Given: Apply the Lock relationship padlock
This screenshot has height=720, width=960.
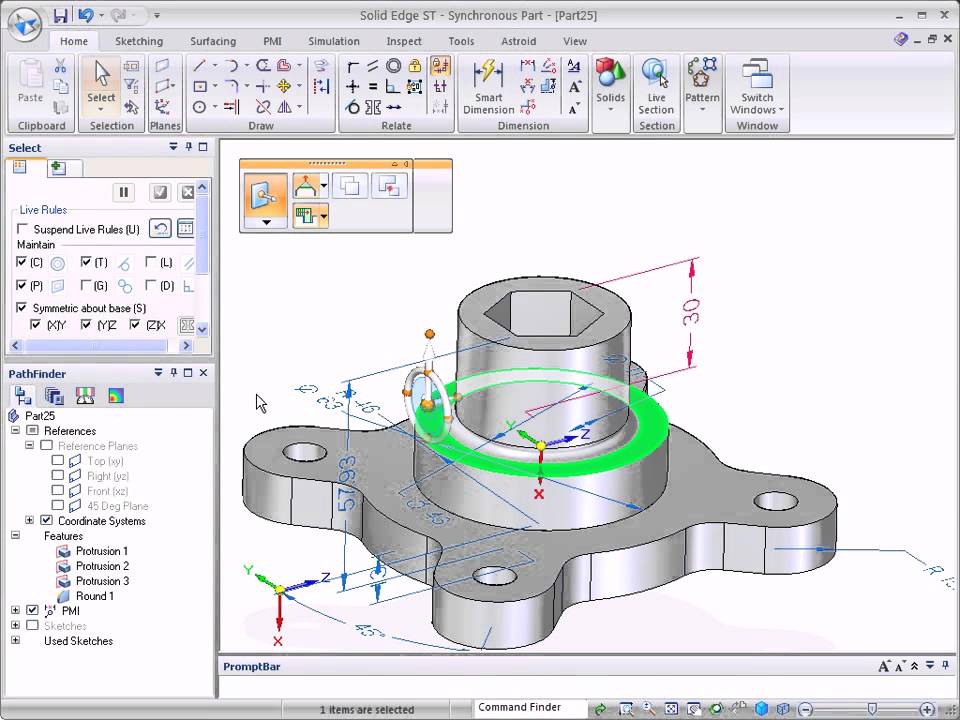Looking at the screenshot, I should click(414, 66).
